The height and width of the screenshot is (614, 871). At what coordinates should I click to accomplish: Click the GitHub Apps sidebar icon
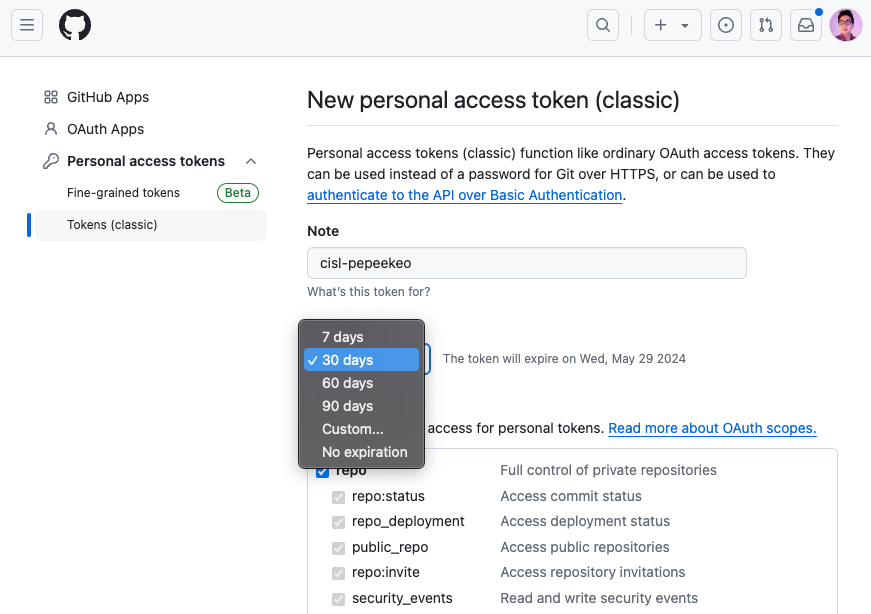click(51, 97)
